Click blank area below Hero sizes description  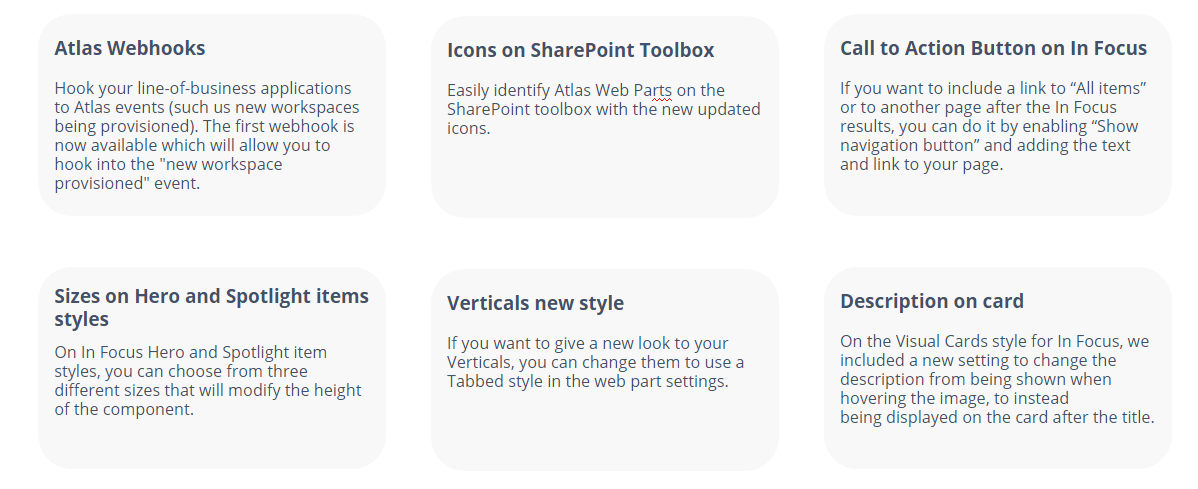(x=212, y=443)
